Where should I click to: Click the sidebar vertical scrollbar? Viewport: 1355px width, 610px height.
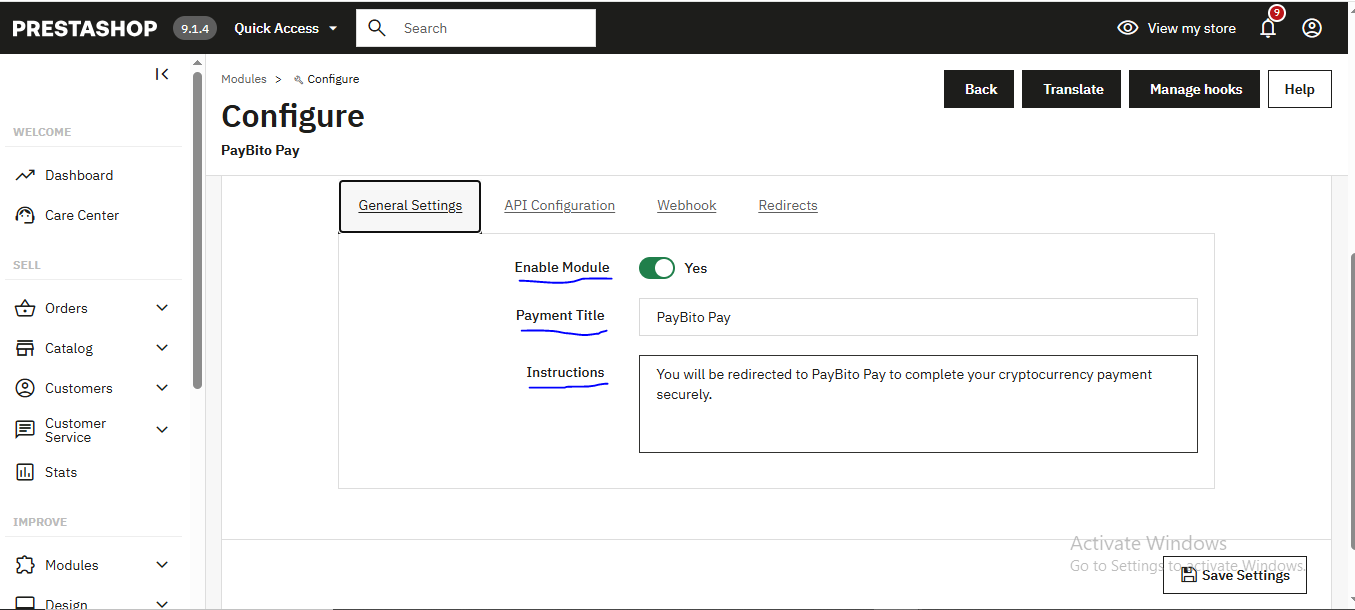click(x=198, y=230)
